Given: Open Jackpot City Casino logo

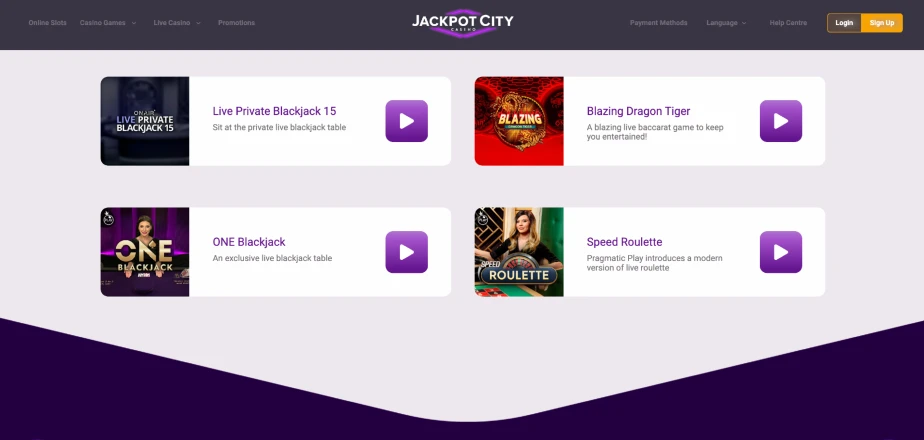Looking at the screenshot, I should [463, 23].
